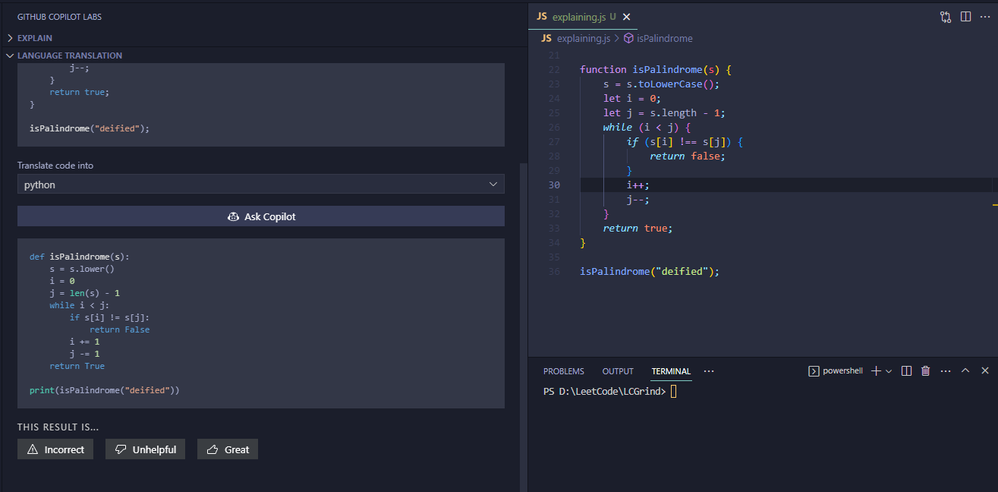Viewport: 998px width, 492px height.
Task: Click the GITHUB COPILOT LABS panel title
Action: (x=59, y=17)
